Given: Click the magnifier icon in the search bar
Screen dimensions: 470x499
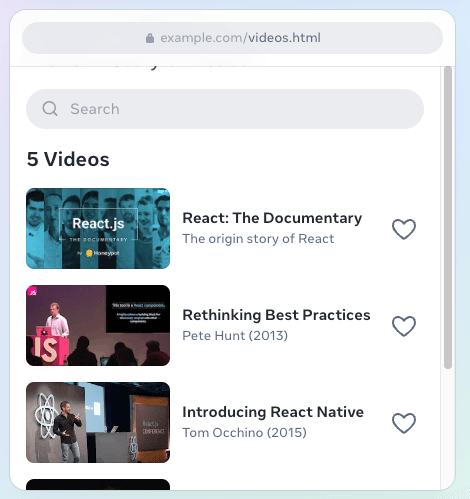Looking at the screenshot, I should coord(50,109).
